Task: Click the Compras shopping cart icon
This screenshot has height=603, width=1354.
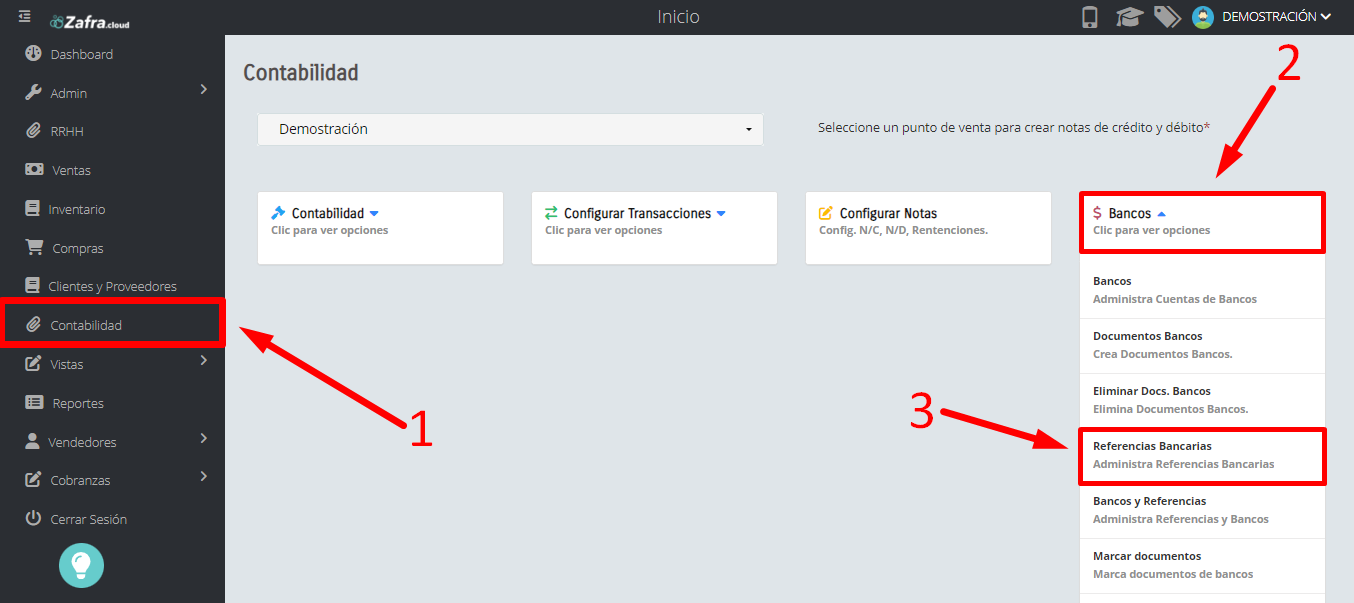Action: click(x=34, y=247)
